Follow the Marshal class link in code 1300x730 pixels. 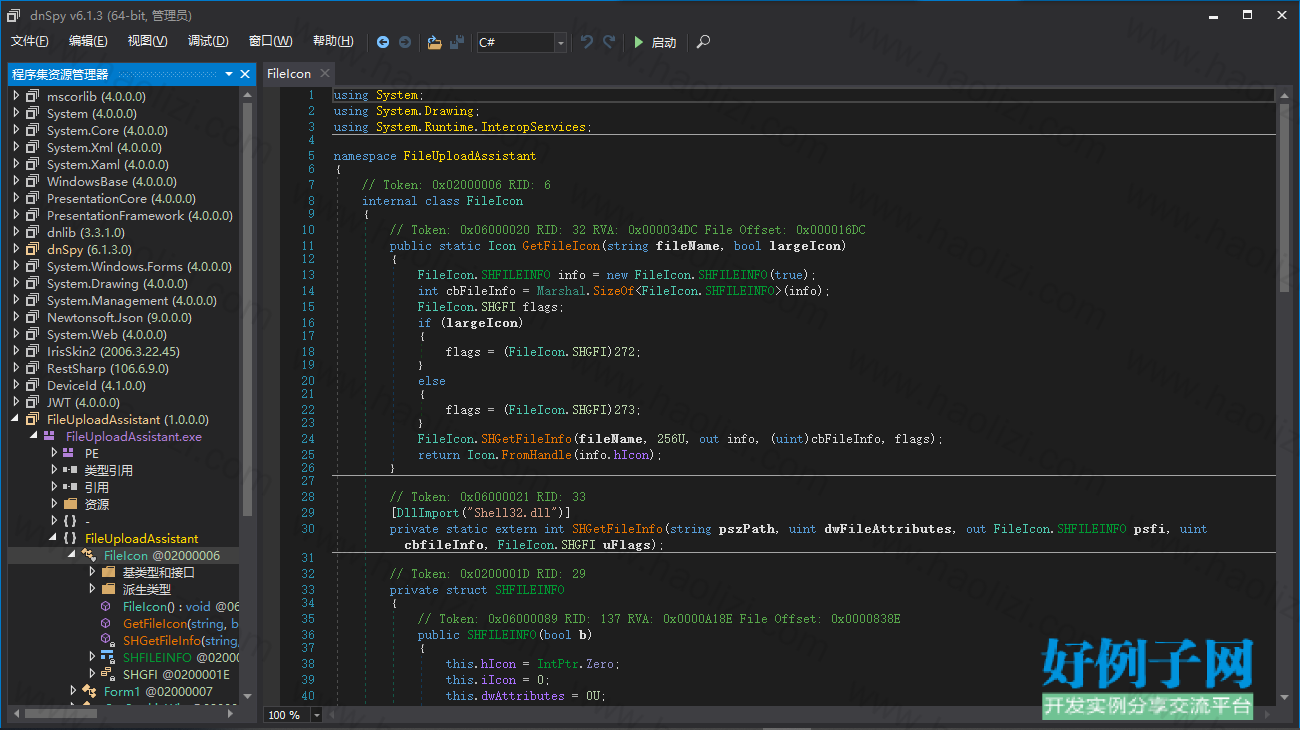pyautogui.click(x=562, y=291)
